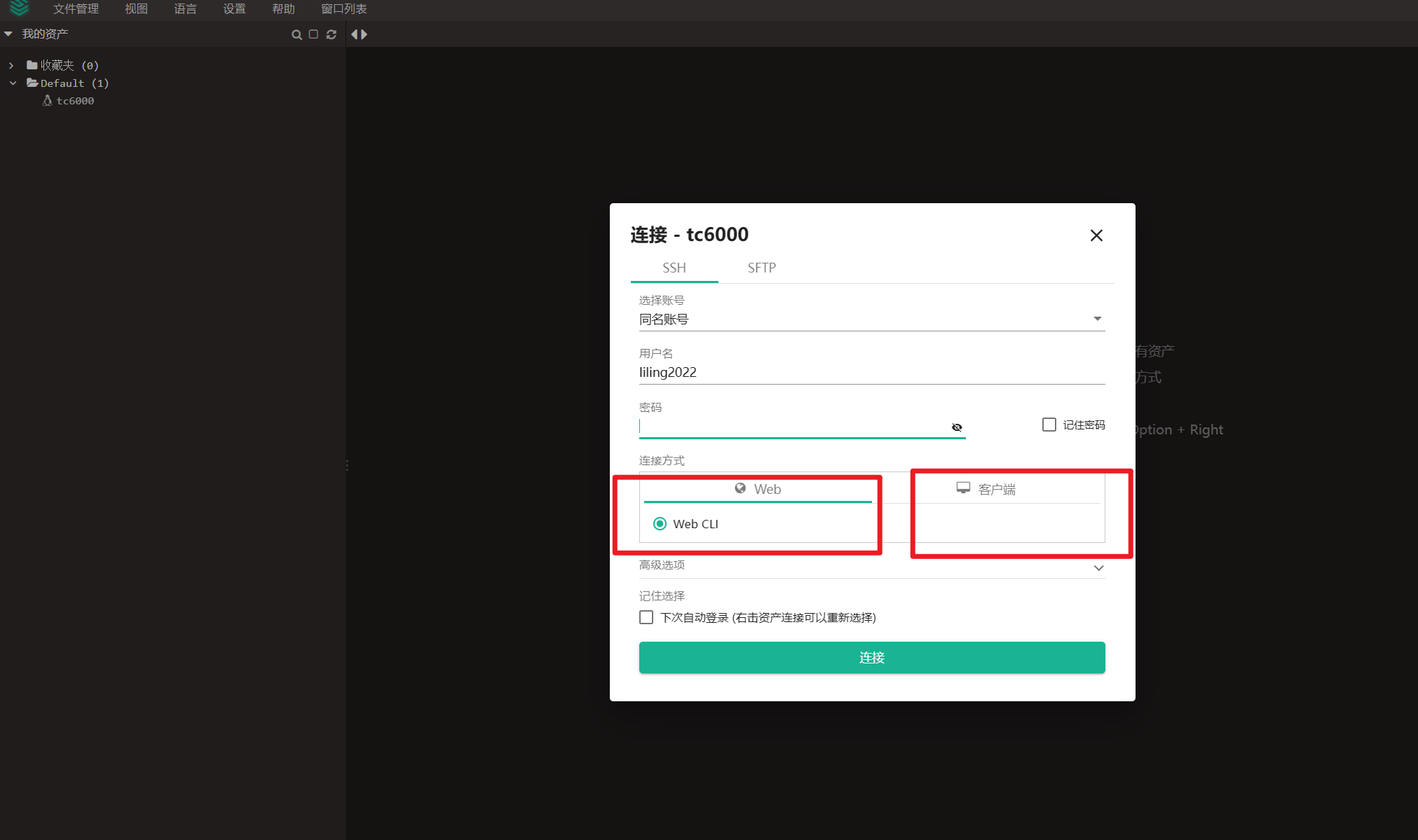Click the square icon beside search
This screenshot has height=840, width=1418.
point(313,34)
